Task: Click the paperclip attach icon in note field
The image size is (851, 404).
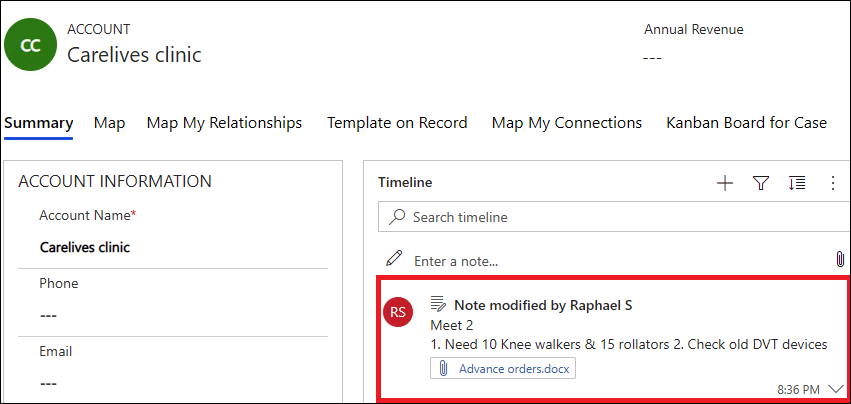Action: (839, 259)
